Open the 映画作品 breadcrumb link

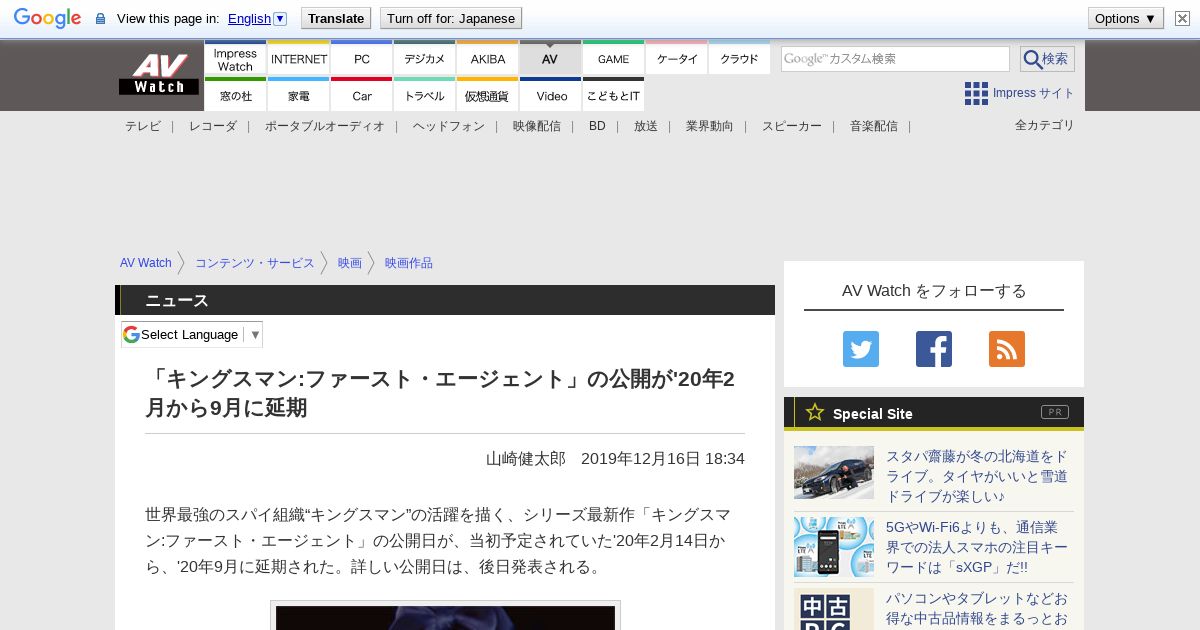(408, 263)
